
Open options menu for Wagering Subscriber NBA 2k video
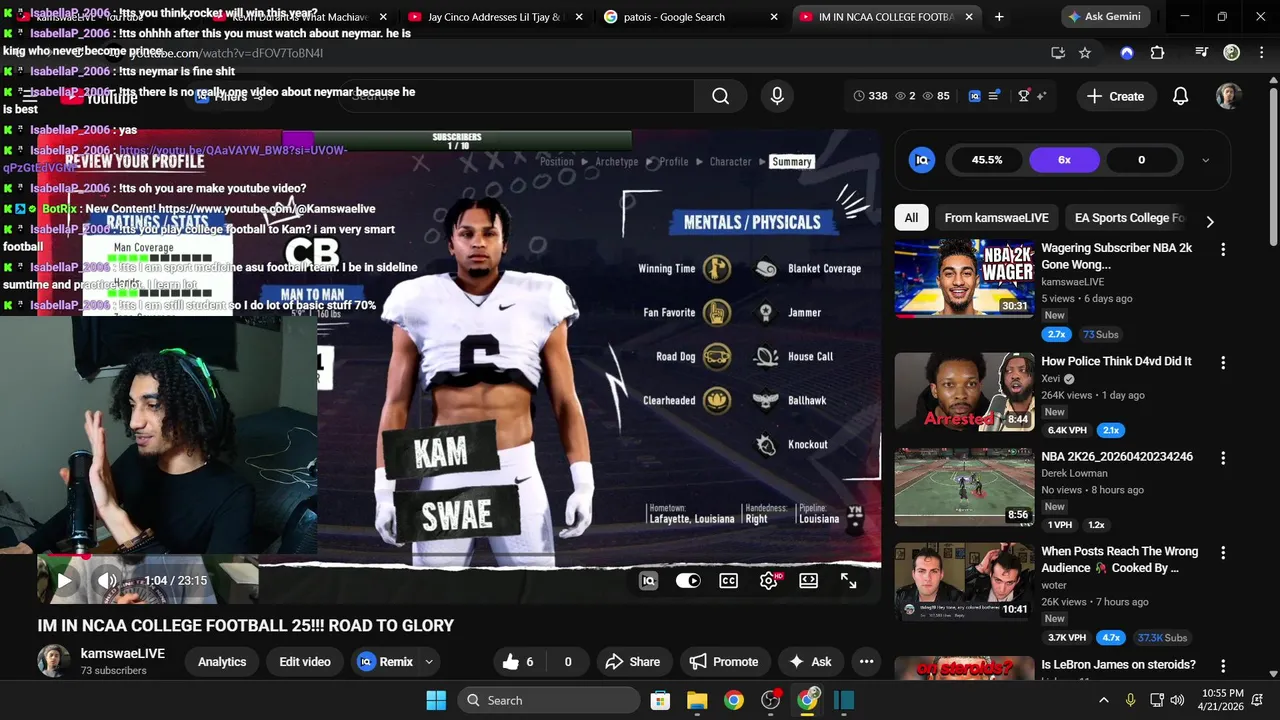(1222, 249)
